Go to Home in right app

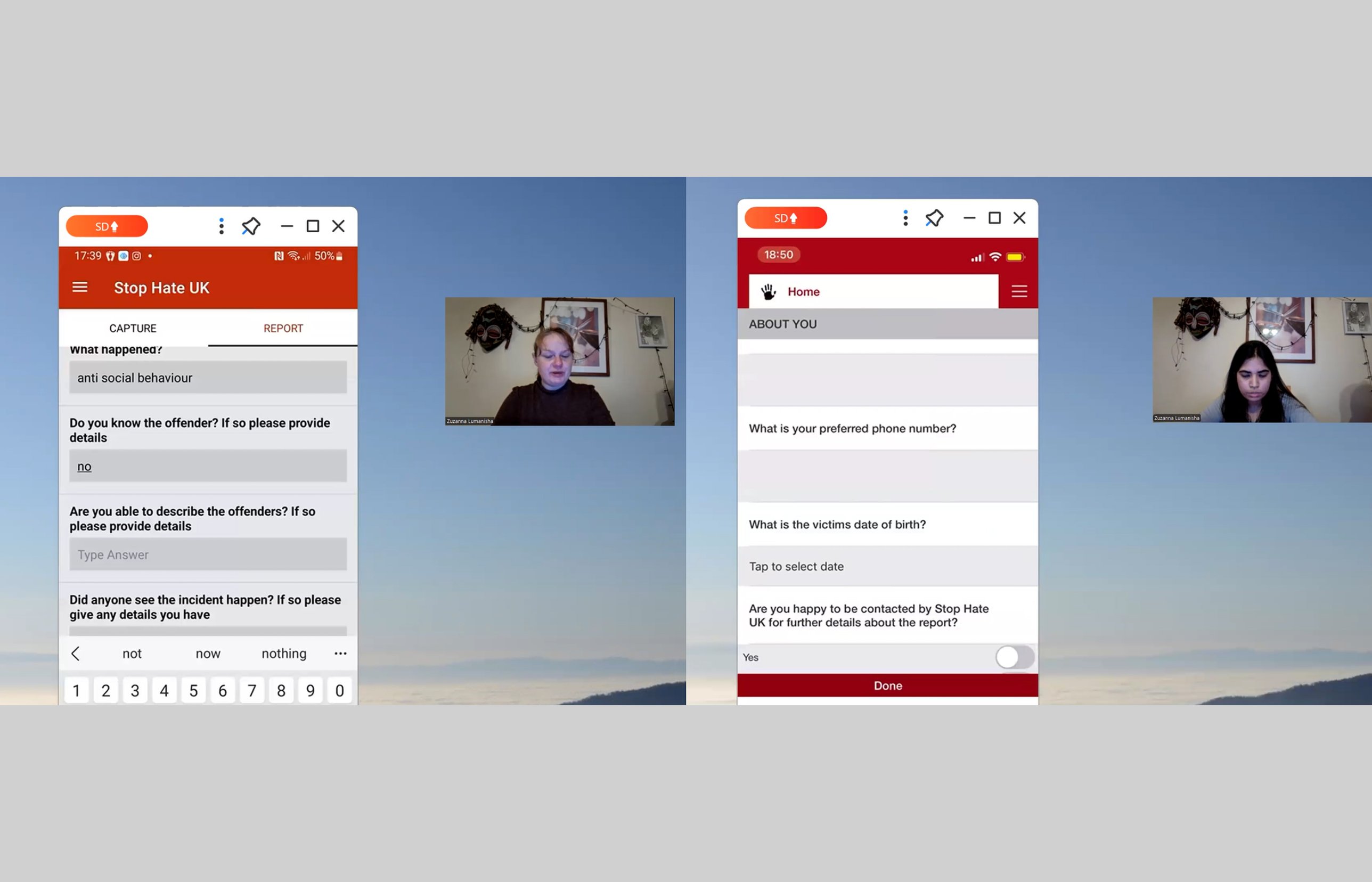[803, 291]
